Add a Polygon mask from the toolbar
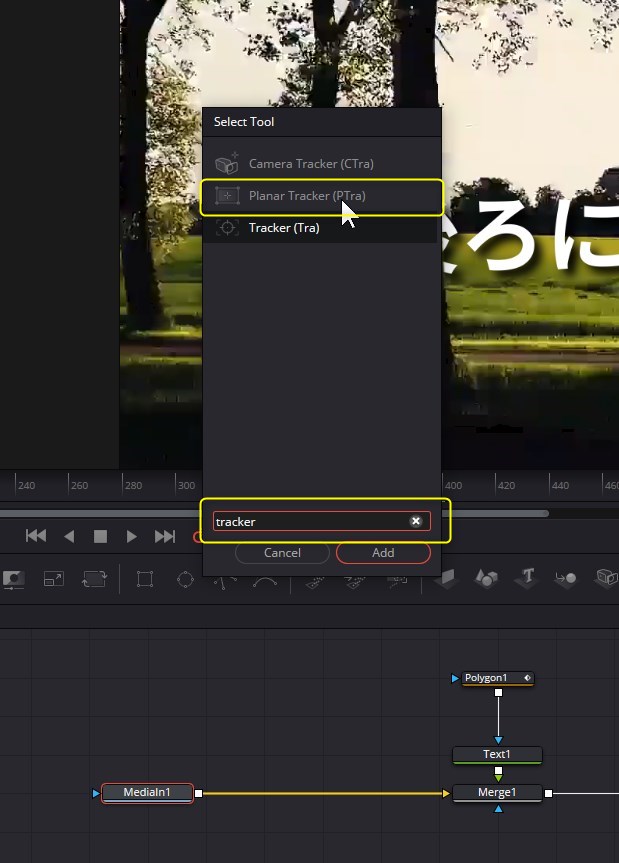Viewport: 619px width, 863px height. click(x=225, y=581)
